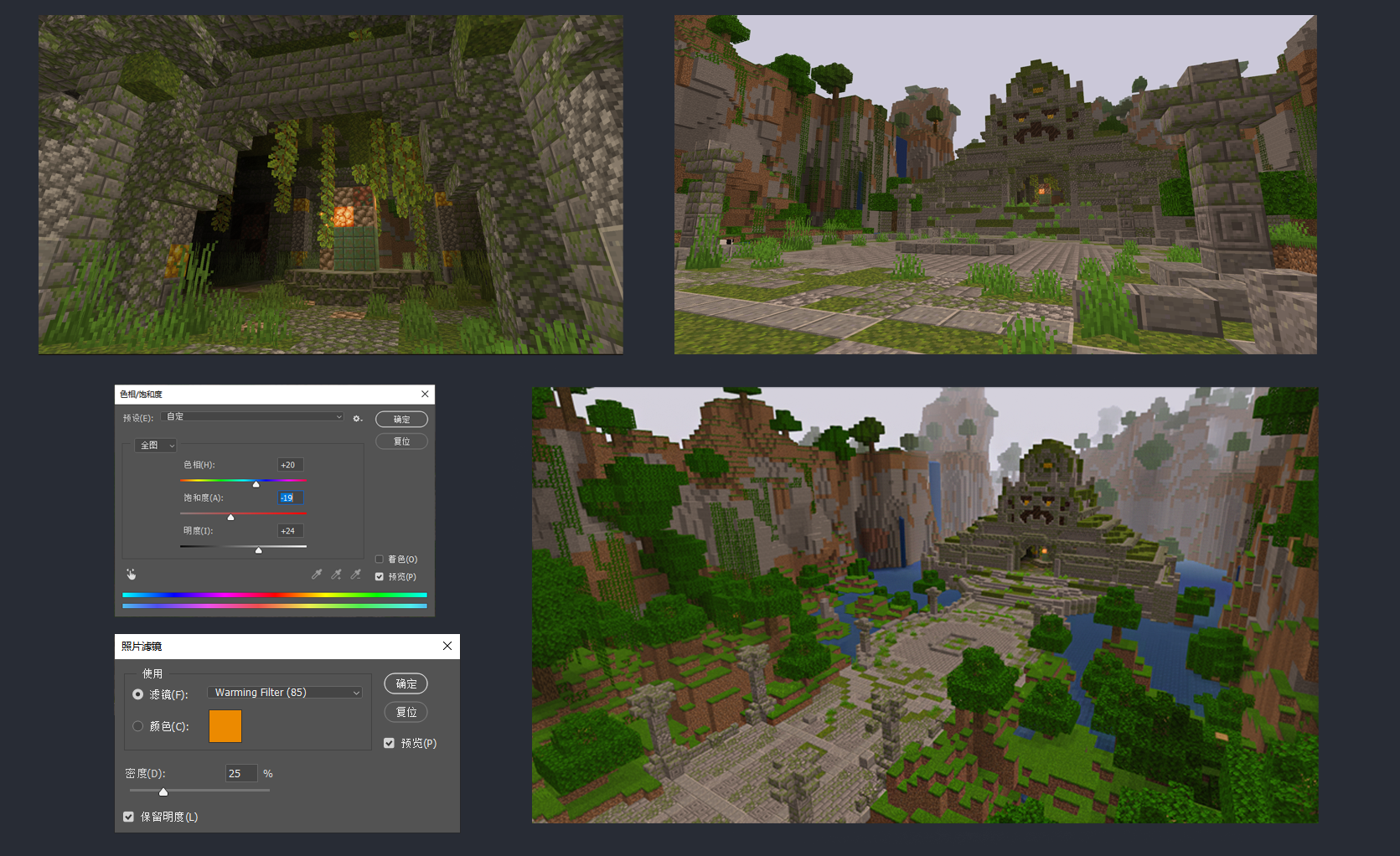The height and width of the screenshot is (856, 1400).
Task: Click the 饱和度(A) saturation slider handle
Action: point(231,517)
